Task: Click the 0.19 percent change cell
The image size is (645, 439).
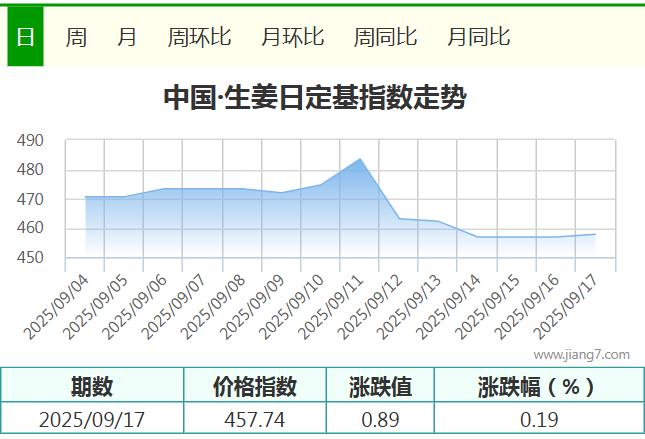Action: 539,420
